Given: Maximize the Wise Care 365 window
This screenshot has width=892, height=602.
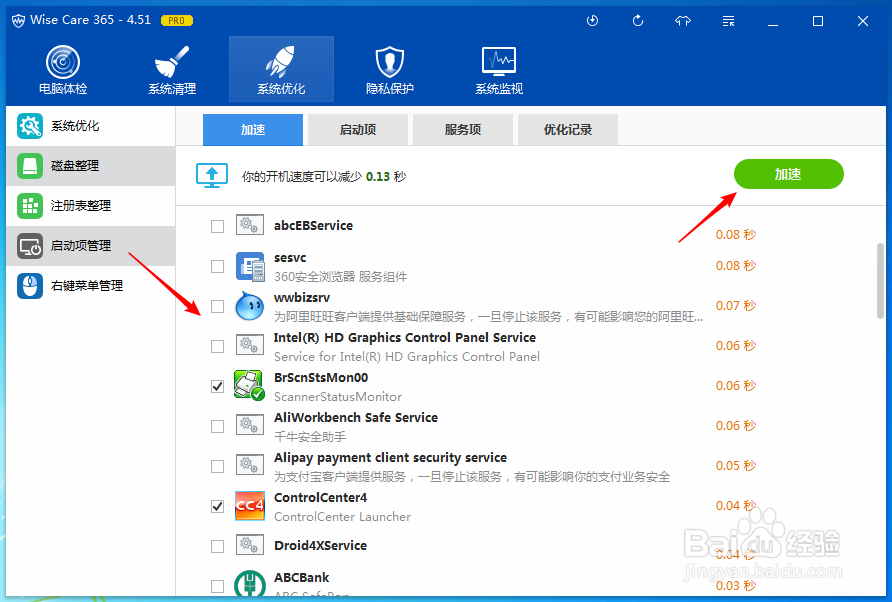Looking at the screenshot, I should [818, 21].
